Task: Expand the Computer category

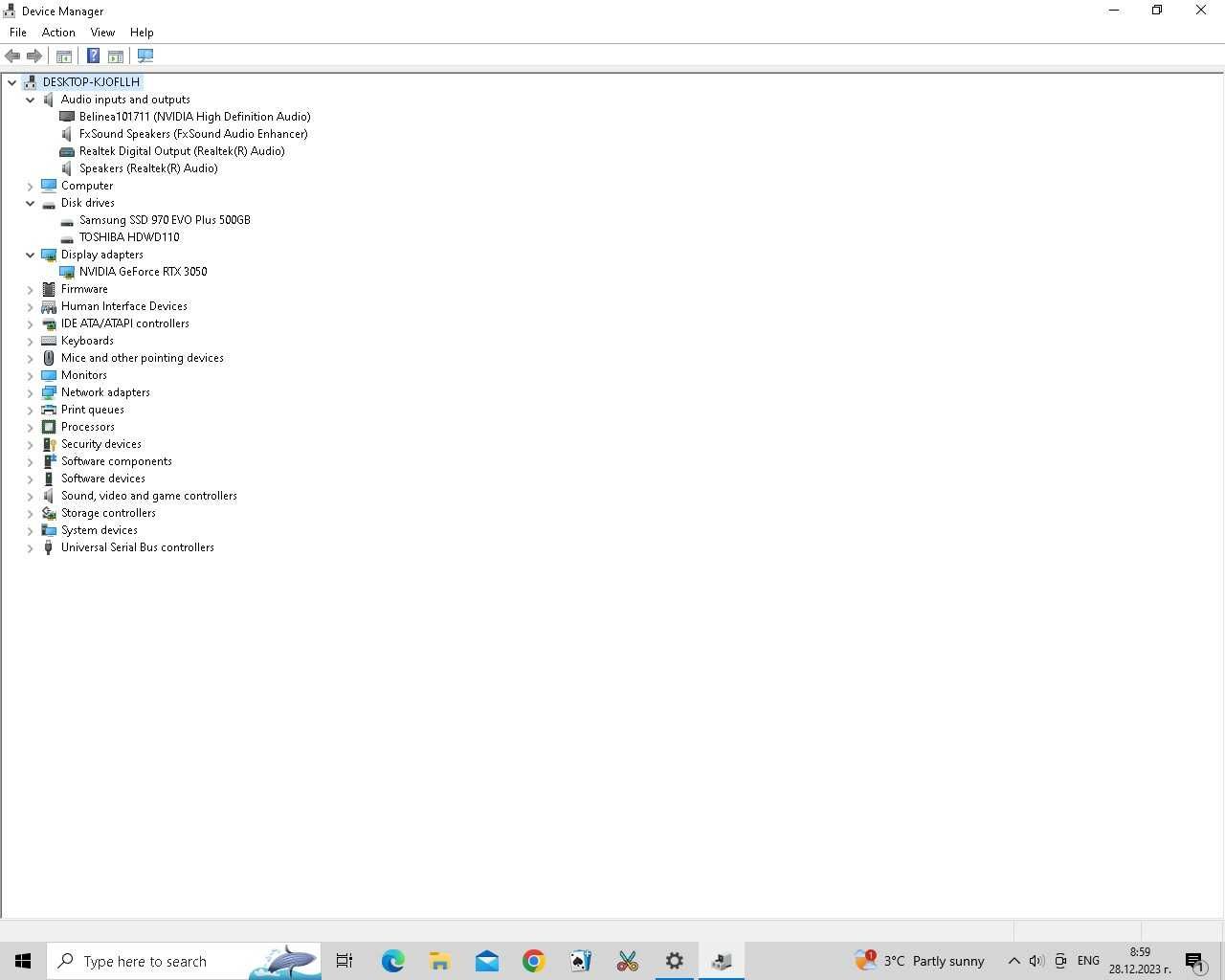Action: pos(30,186)
